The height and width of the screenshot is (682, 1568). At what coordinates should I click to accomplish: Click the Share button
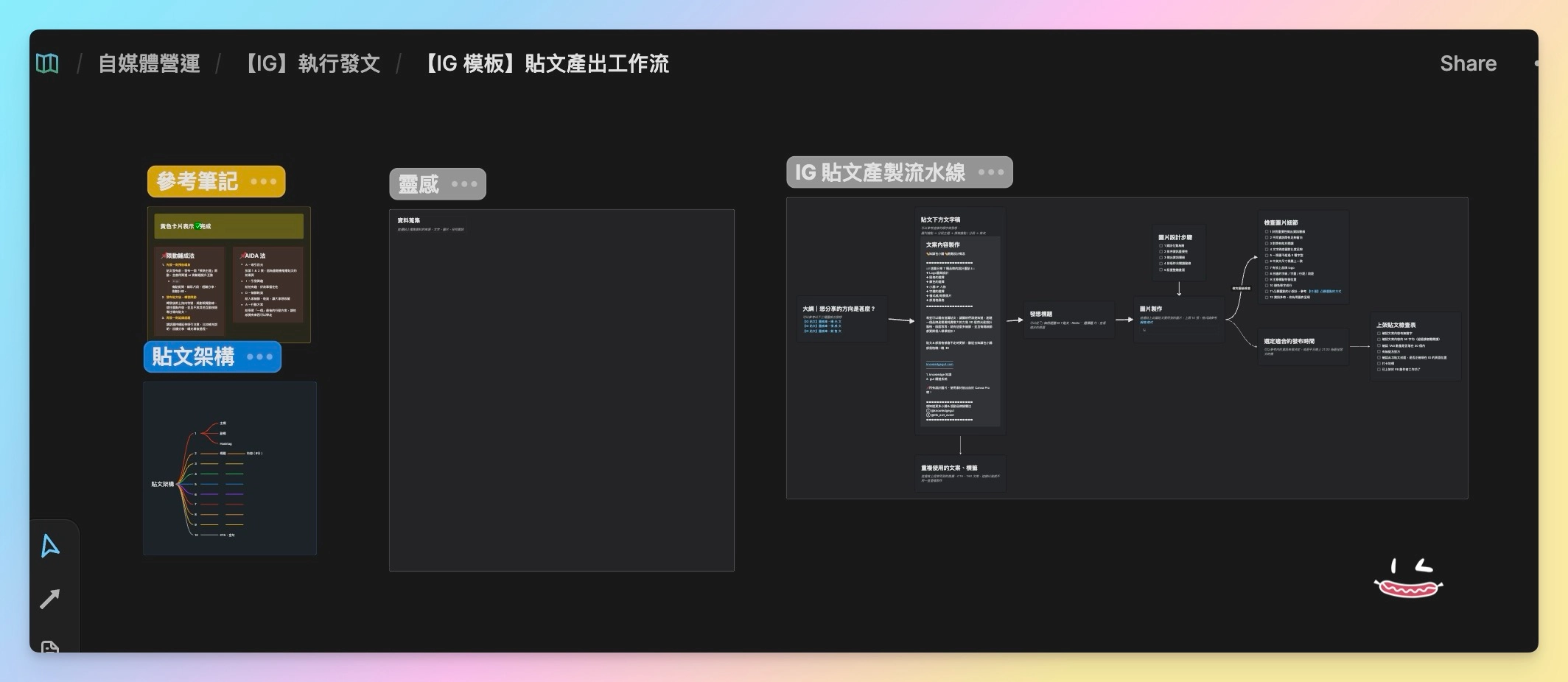click(1468, 63)
